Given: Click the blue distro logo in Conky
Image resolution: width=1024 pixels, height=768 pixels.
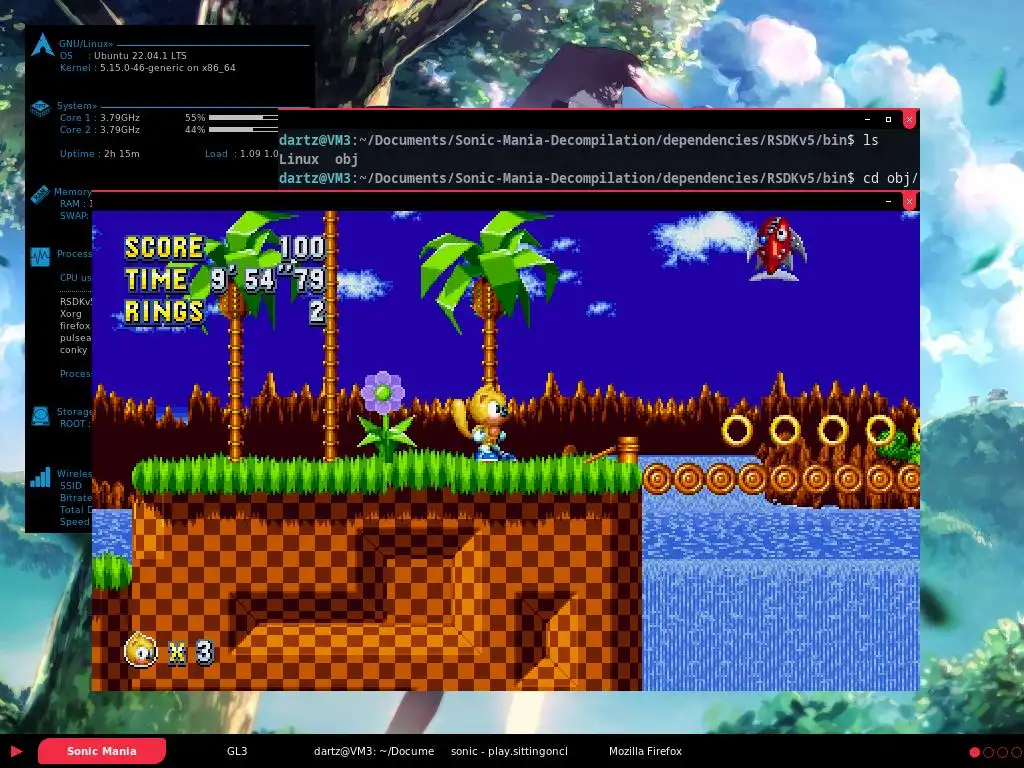Looking at the screenshot, I should point(42,44).
